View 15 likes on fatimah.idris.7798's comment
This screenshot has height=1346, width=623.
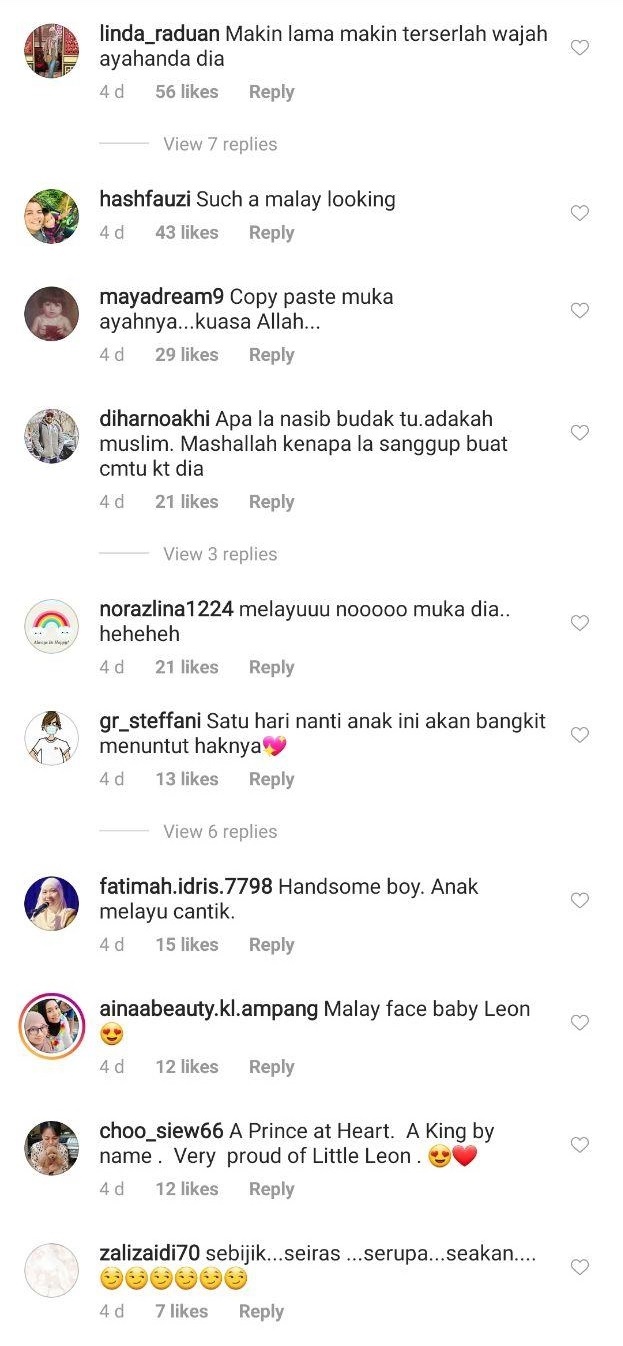coord(186,945)
